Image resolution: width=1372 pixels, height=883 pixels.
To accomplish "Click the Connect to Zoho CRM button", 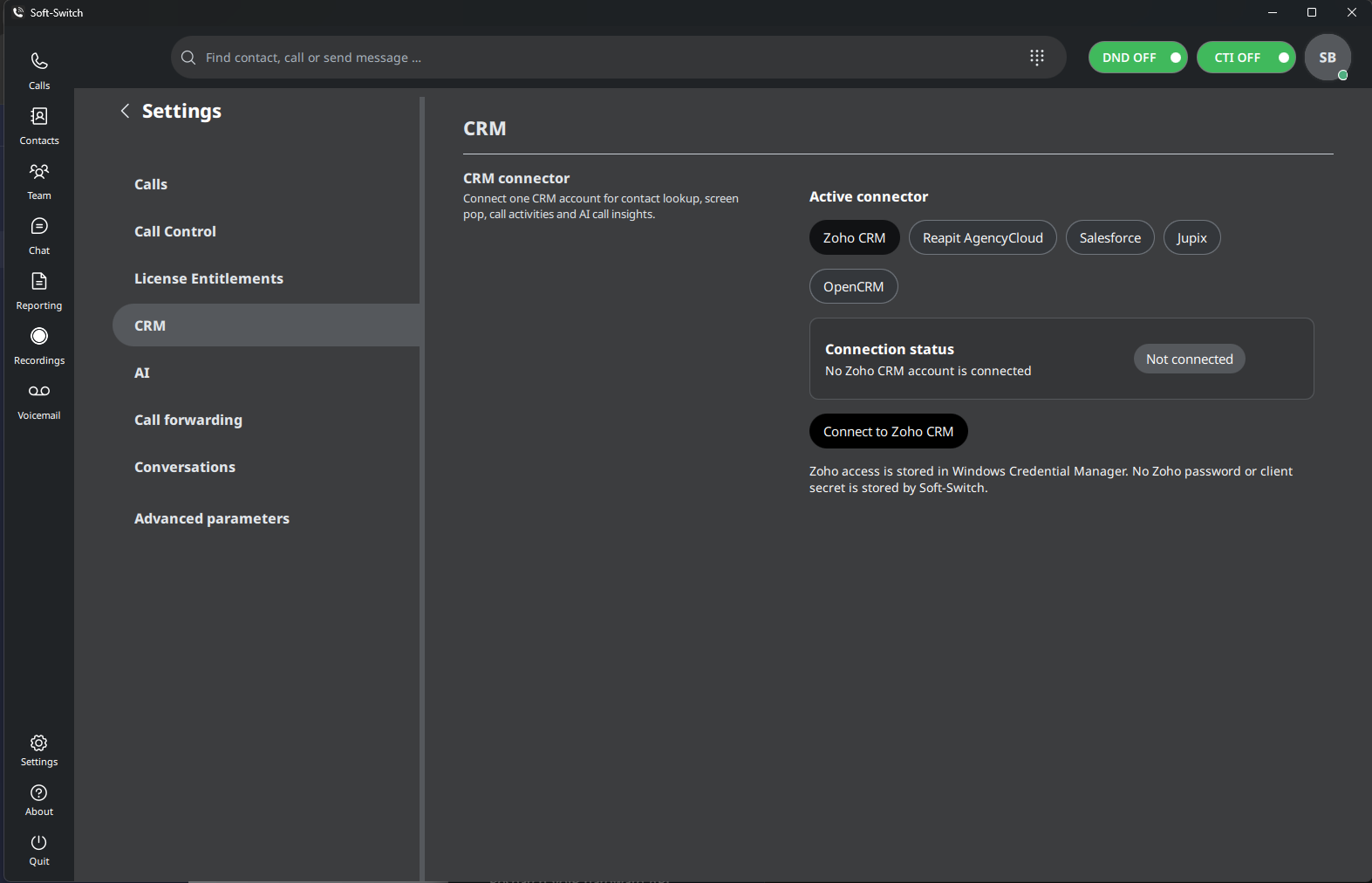I will pos(888,431).
